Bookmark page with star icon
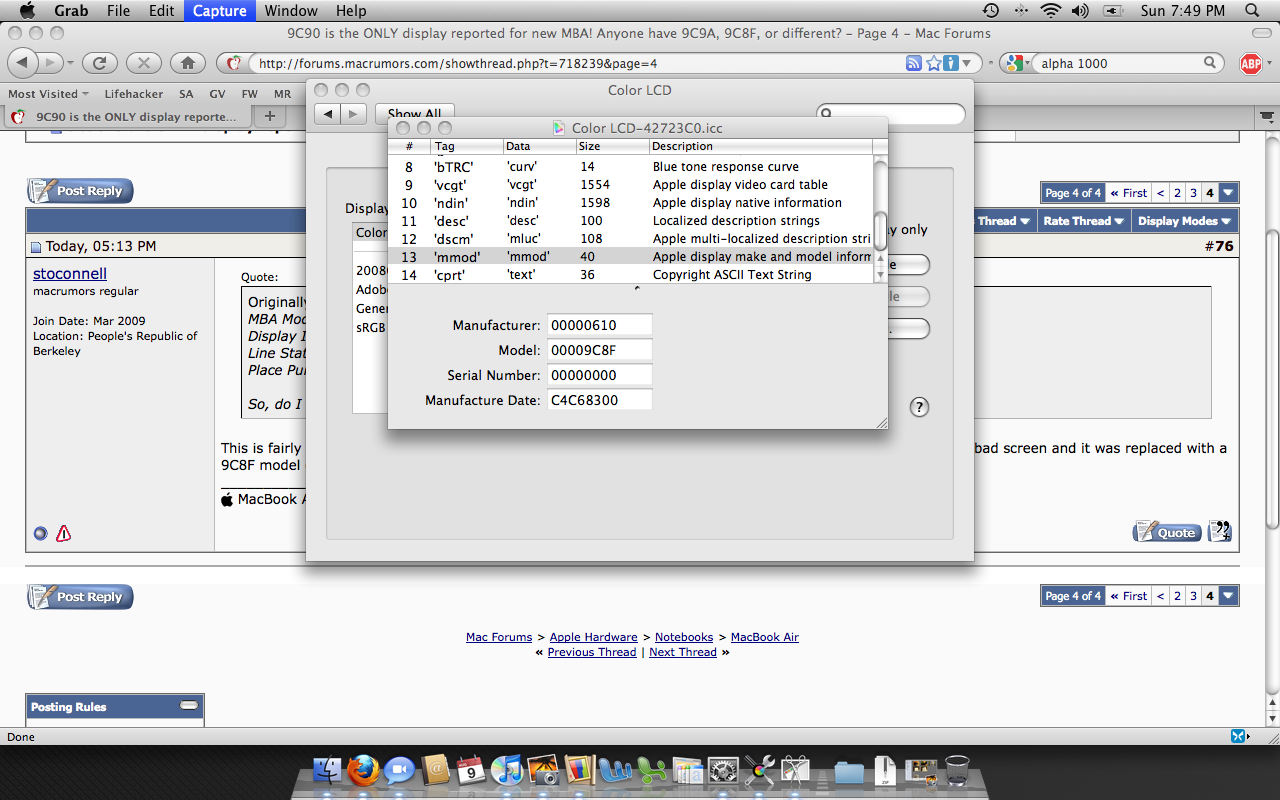The height and width of the screenshot is (800, 1280). tap(934, 63)
